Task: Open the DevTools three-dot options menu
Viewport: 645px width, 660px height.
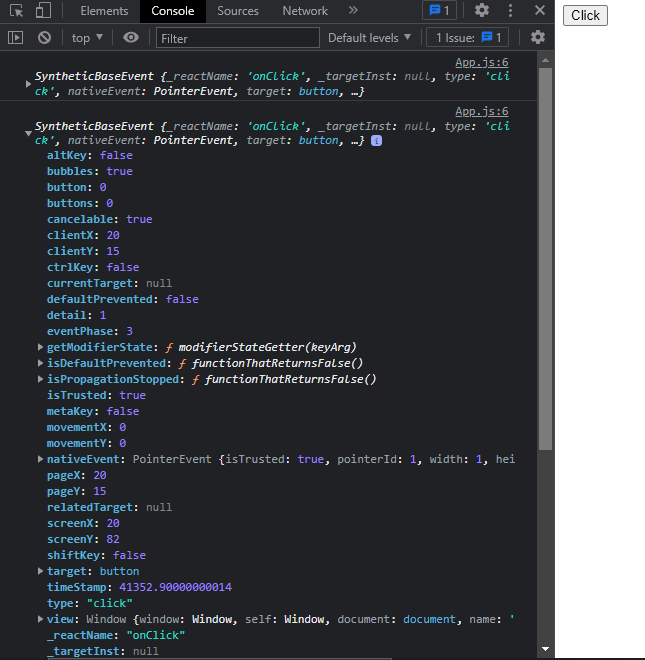Action: (511, 11)
